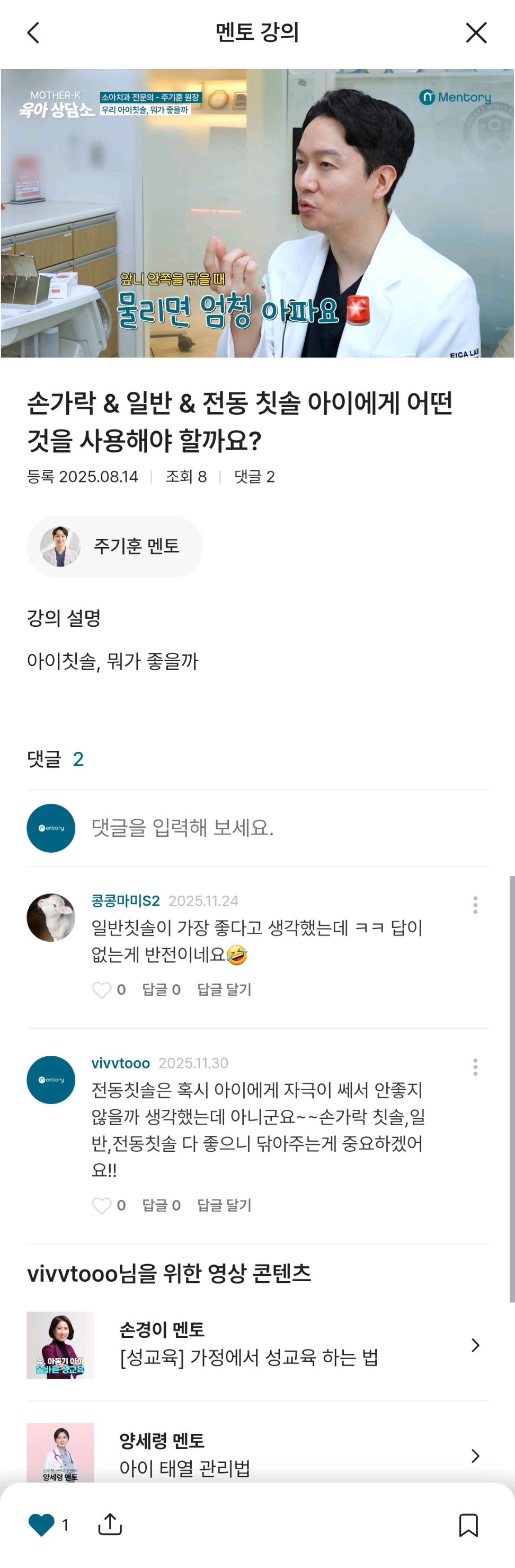Tap 답글 0 on vivvtooo's comment
515x1568 pixels.
pos(161,1205)
